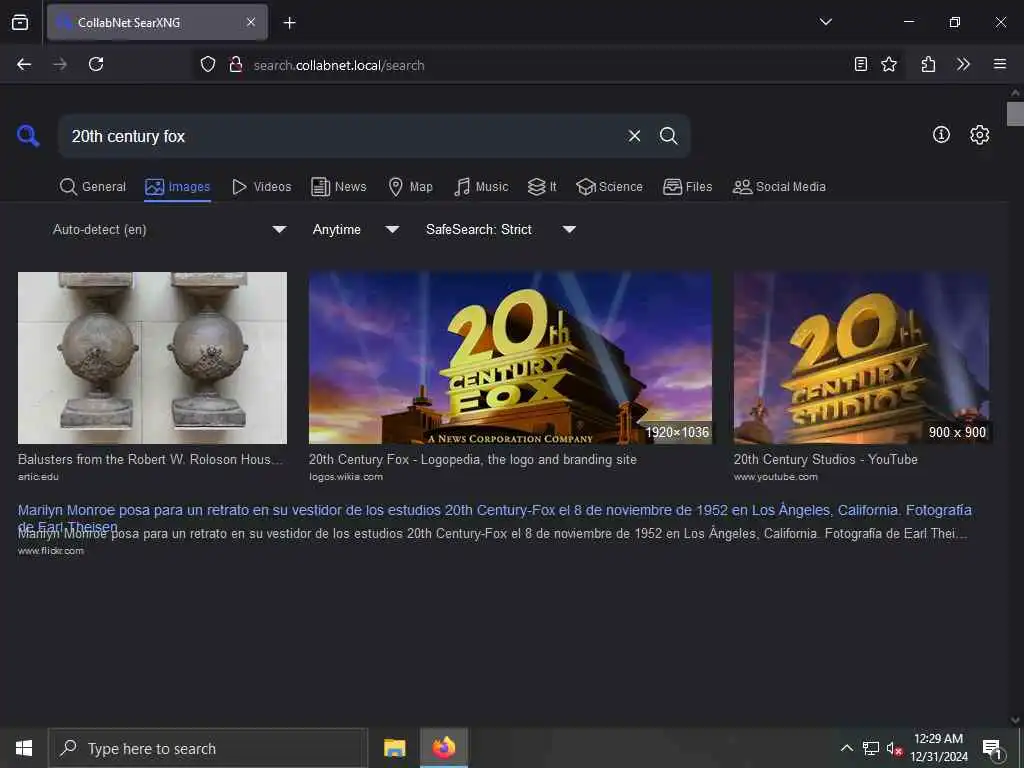Image resolution: width=1024 pixels, height=768 pixels.
Task: Open the notification center icon
Action: pos(992,749)
